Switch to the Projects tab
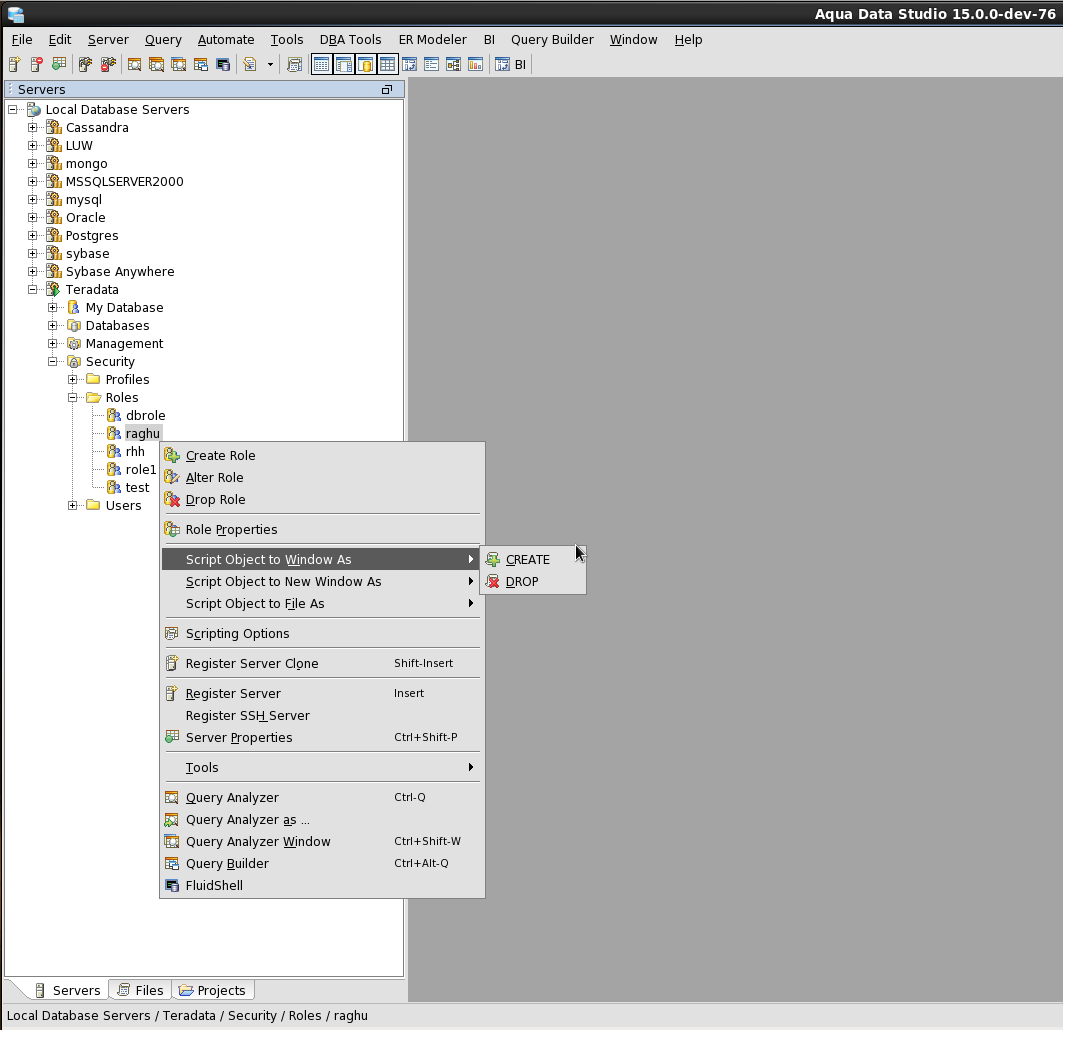 (x=213, y=990)
